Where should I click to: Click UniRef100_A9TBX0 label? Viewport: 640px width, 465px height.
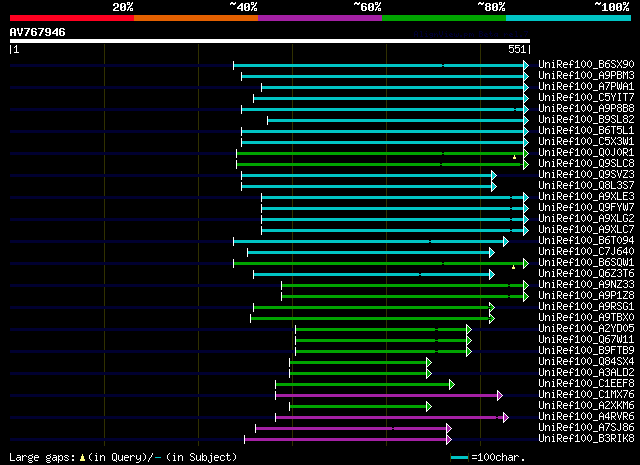click(x=586, y=318)
